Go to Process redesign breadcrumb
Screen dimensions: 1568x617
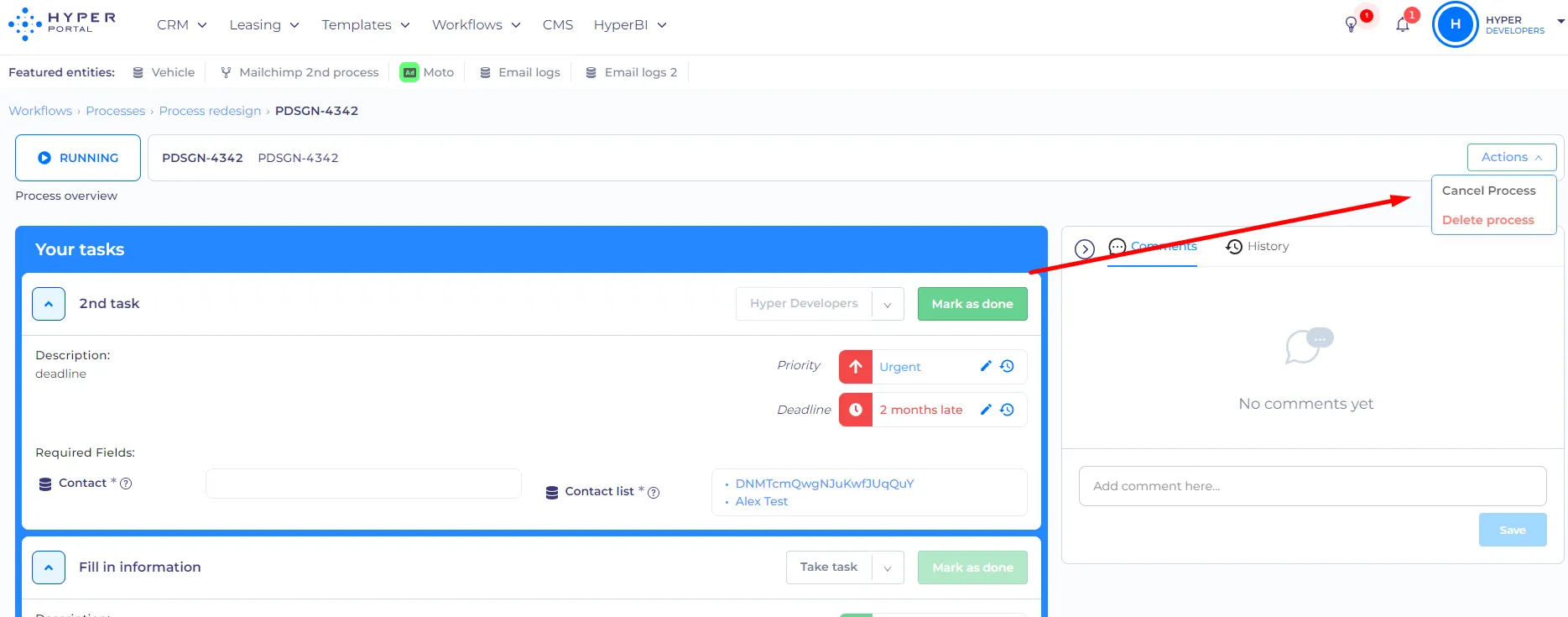point(210,111)
